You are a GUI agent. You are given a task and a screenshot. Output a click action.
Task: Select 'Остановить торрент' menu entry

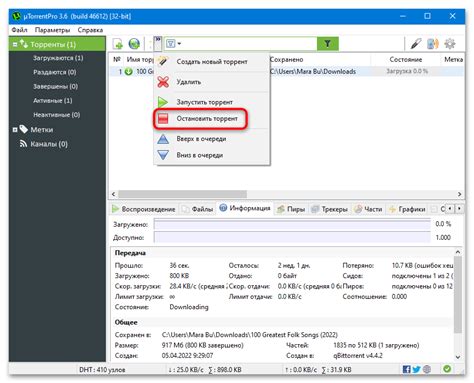212,119
